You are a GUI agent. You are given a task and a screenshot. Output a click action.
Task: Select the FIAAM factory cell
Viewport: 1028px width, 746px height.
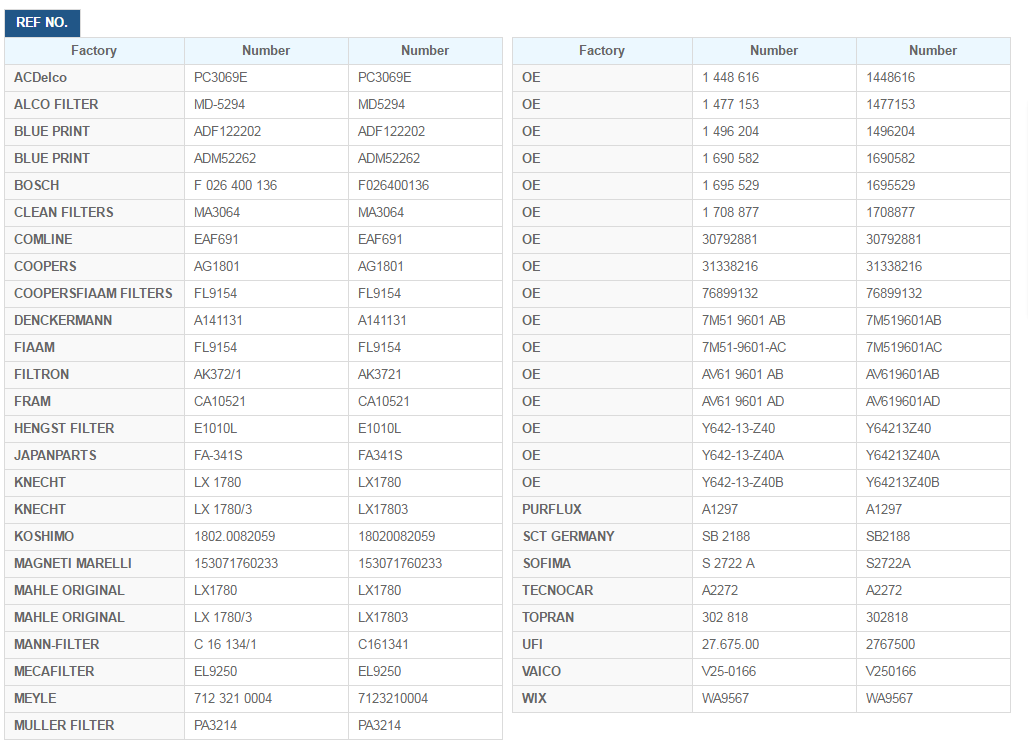click(94, 347)
